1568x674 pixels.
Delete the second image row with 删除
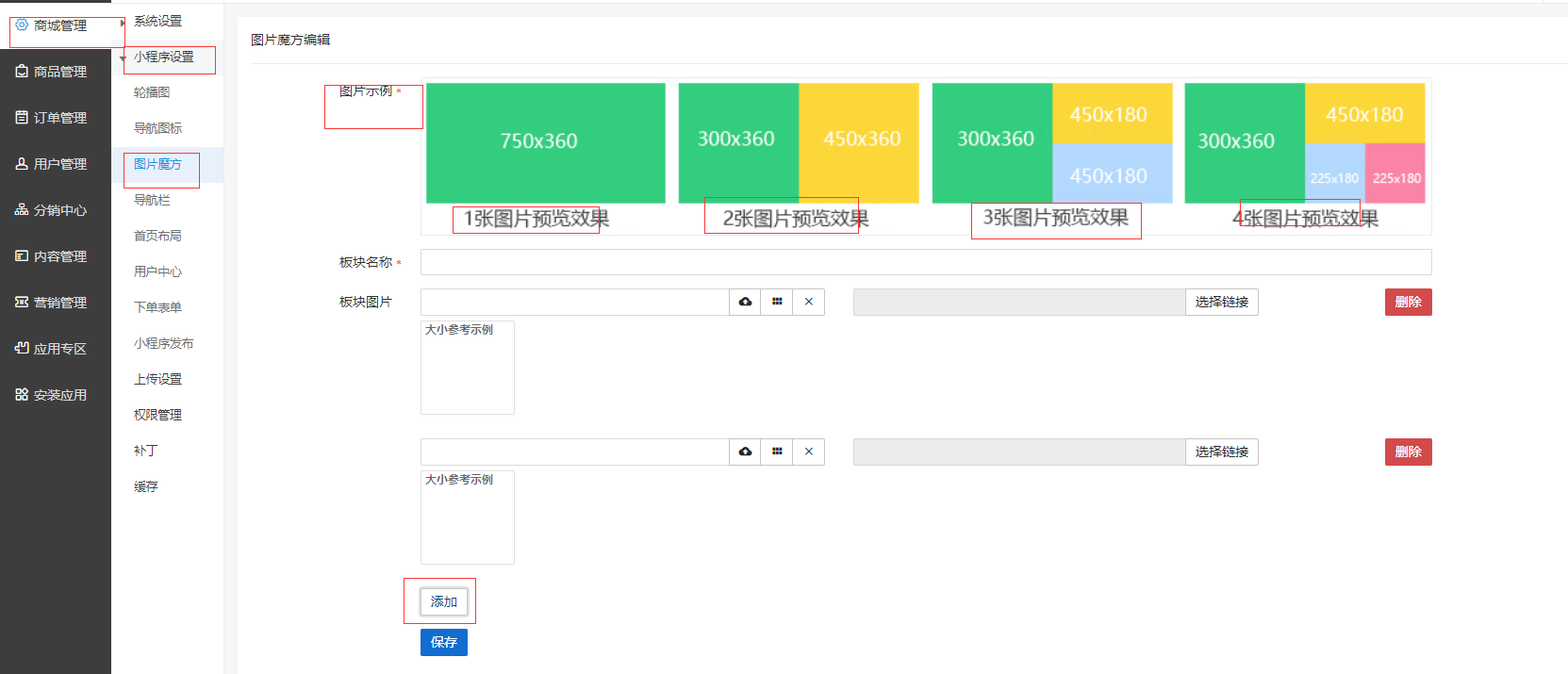click(x=1408, y=452)
